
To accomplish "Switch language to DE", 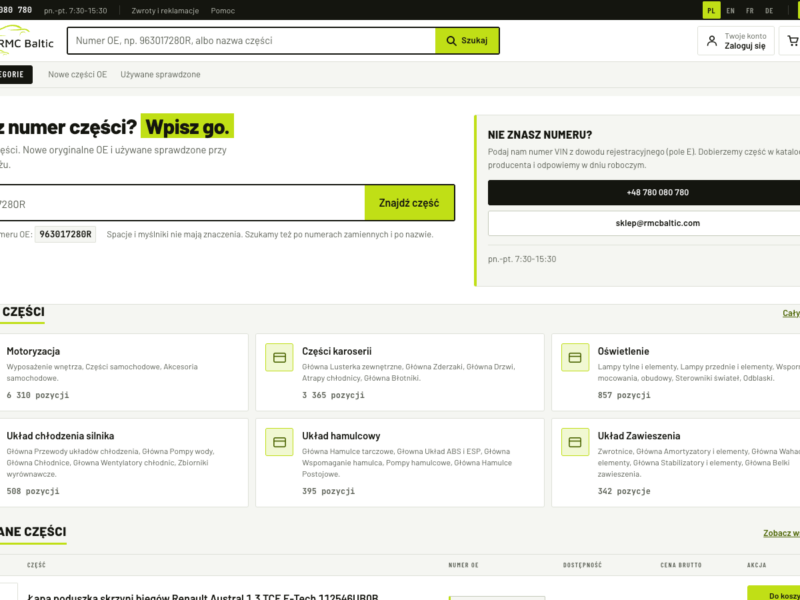I will tap(769, 10).
